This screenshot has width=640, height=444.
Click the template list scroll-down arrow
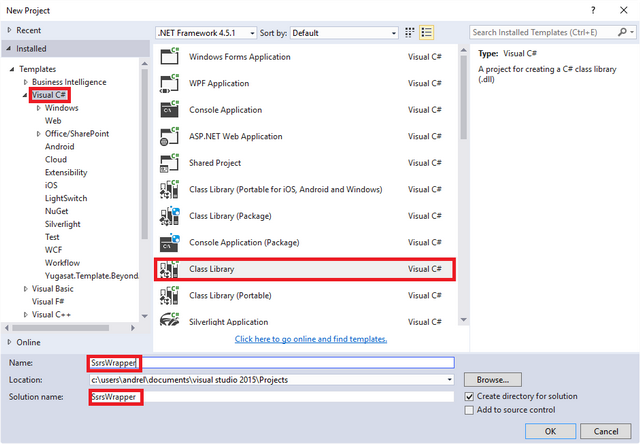pyautogui.click(x=463, y=320)
